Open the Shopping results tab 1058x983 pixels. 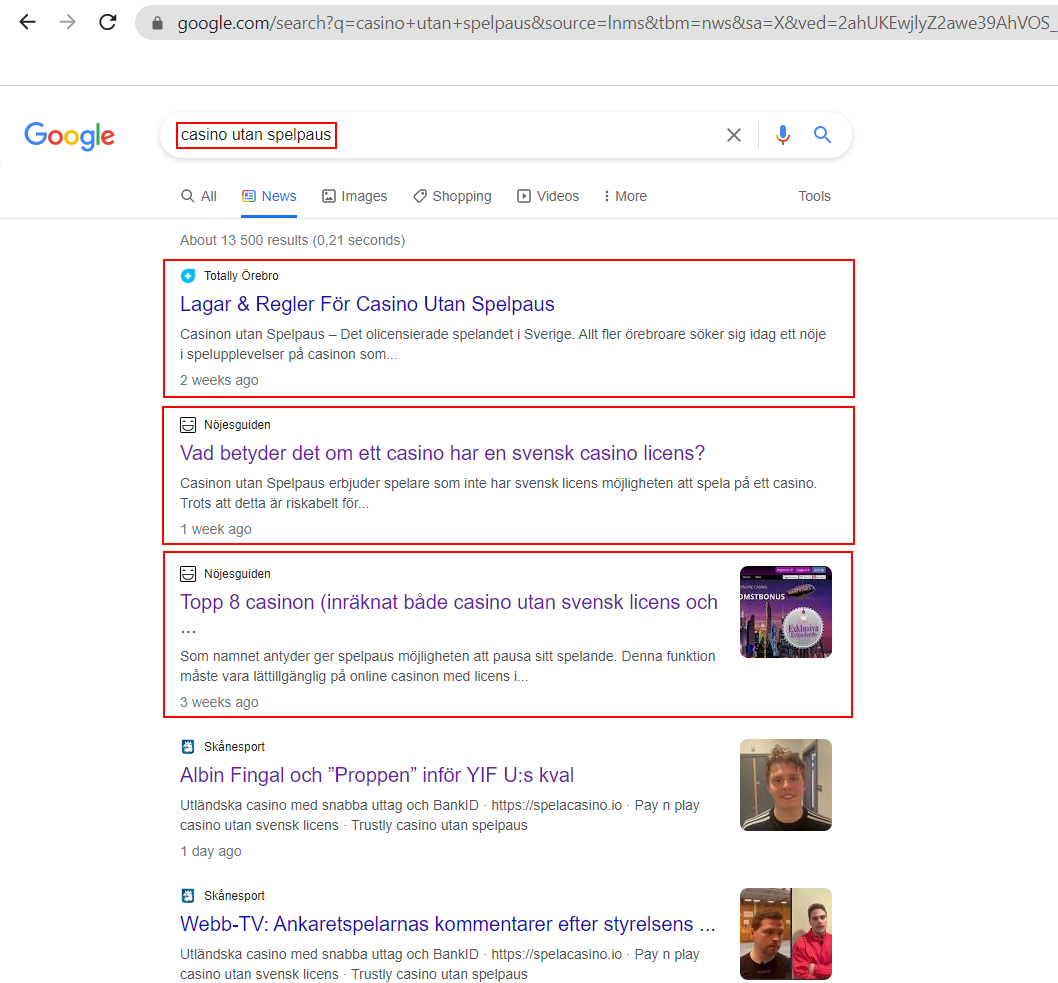click(x=452, y=196)
